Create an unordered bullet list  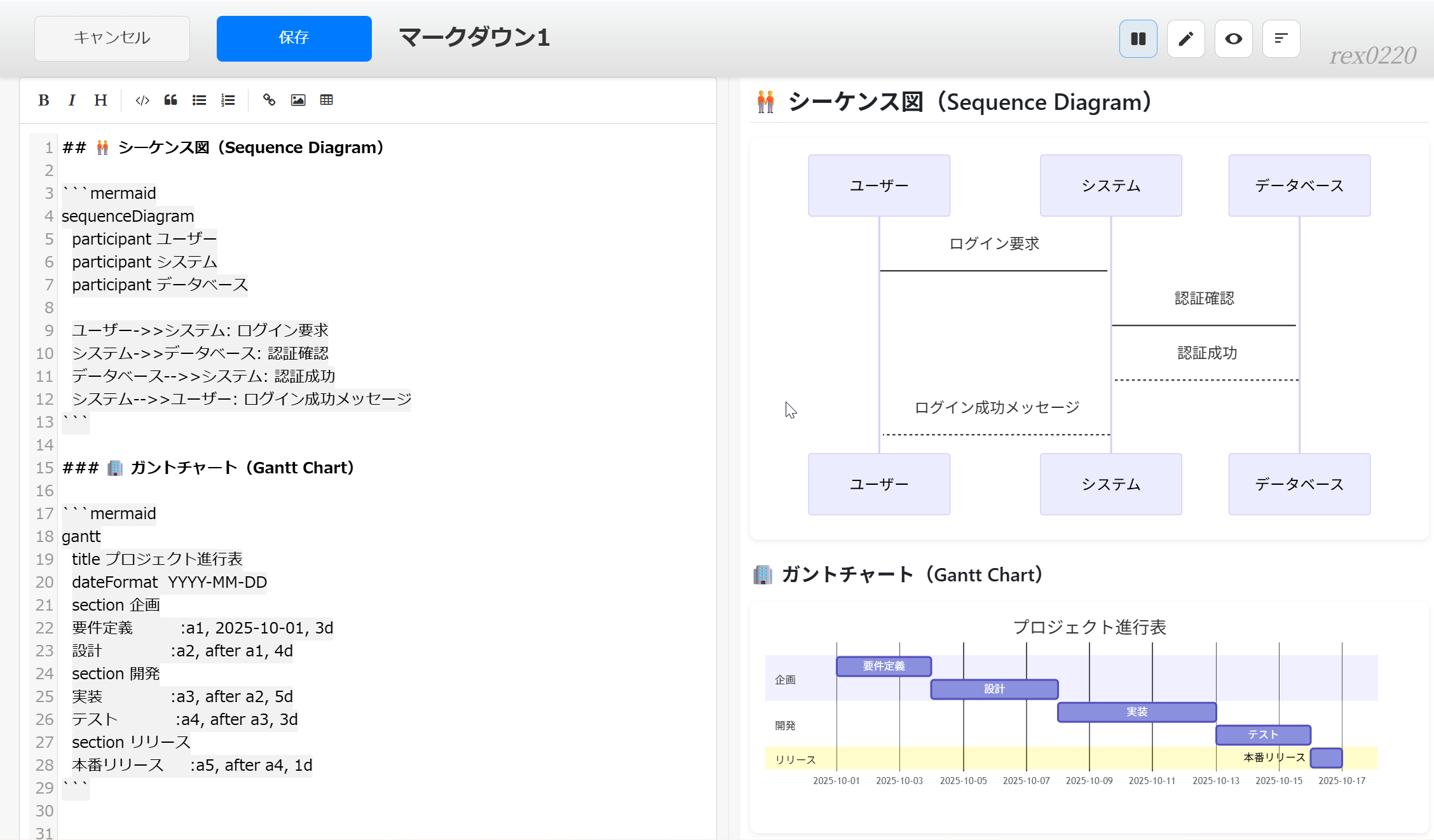pyautogui.click(x=199, y=100)
